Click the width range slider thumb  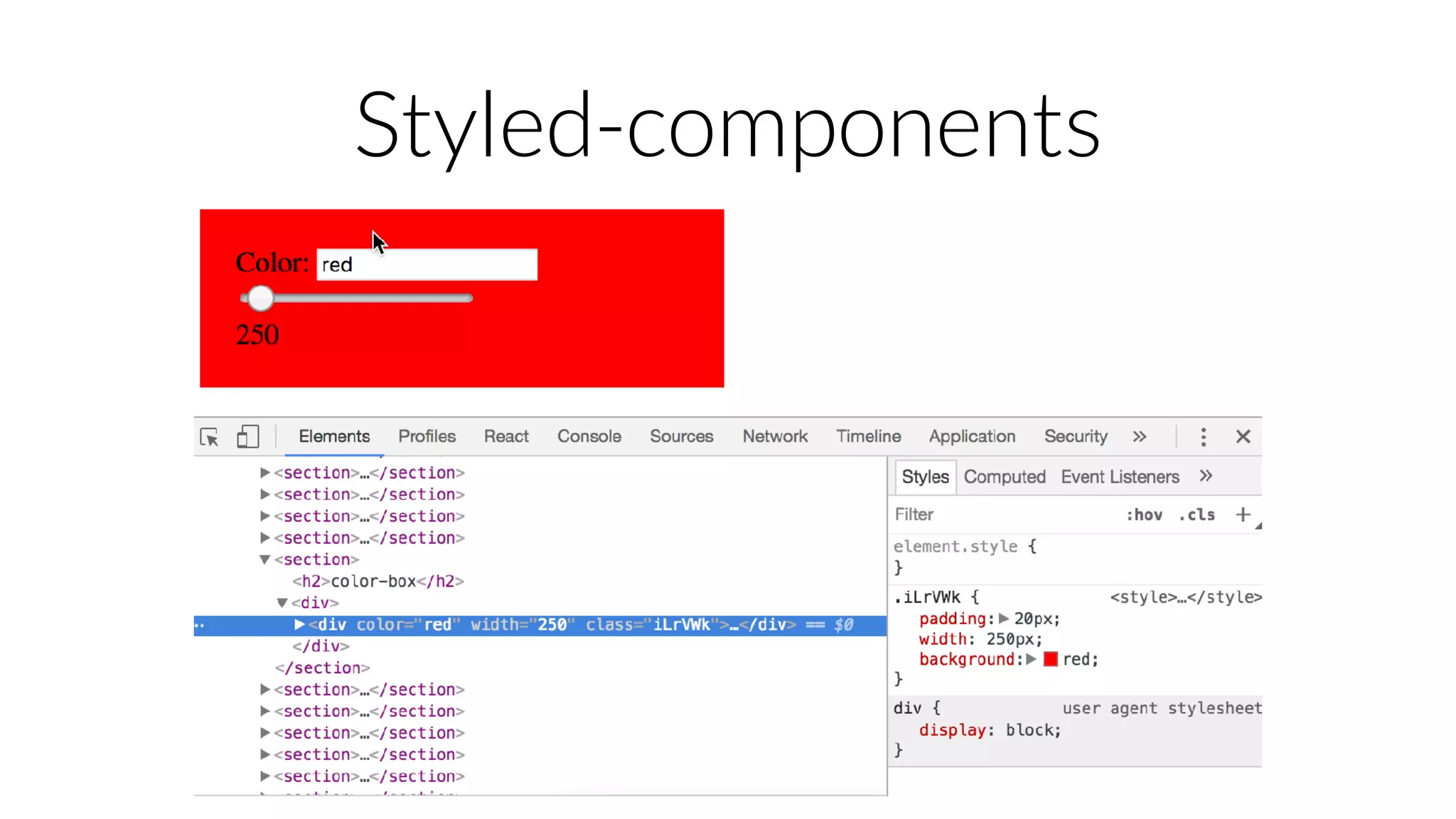point(261,299)
